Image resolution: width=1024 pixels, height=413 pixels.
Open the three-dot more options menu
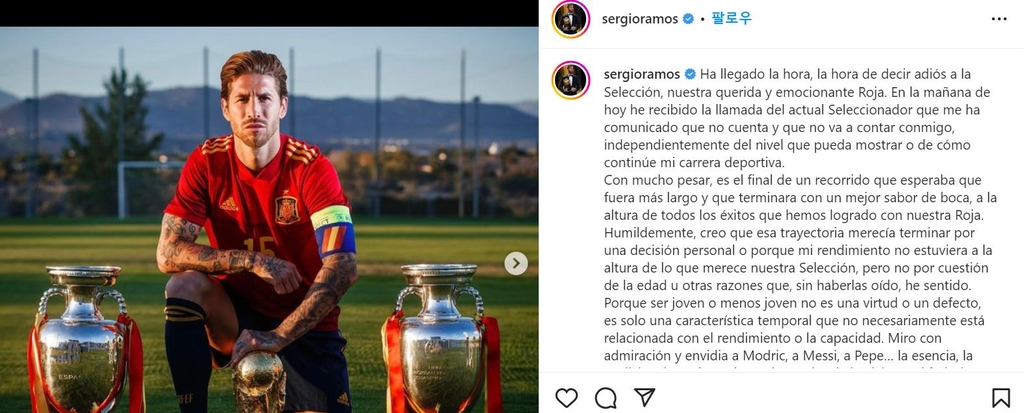pos(999,19)
